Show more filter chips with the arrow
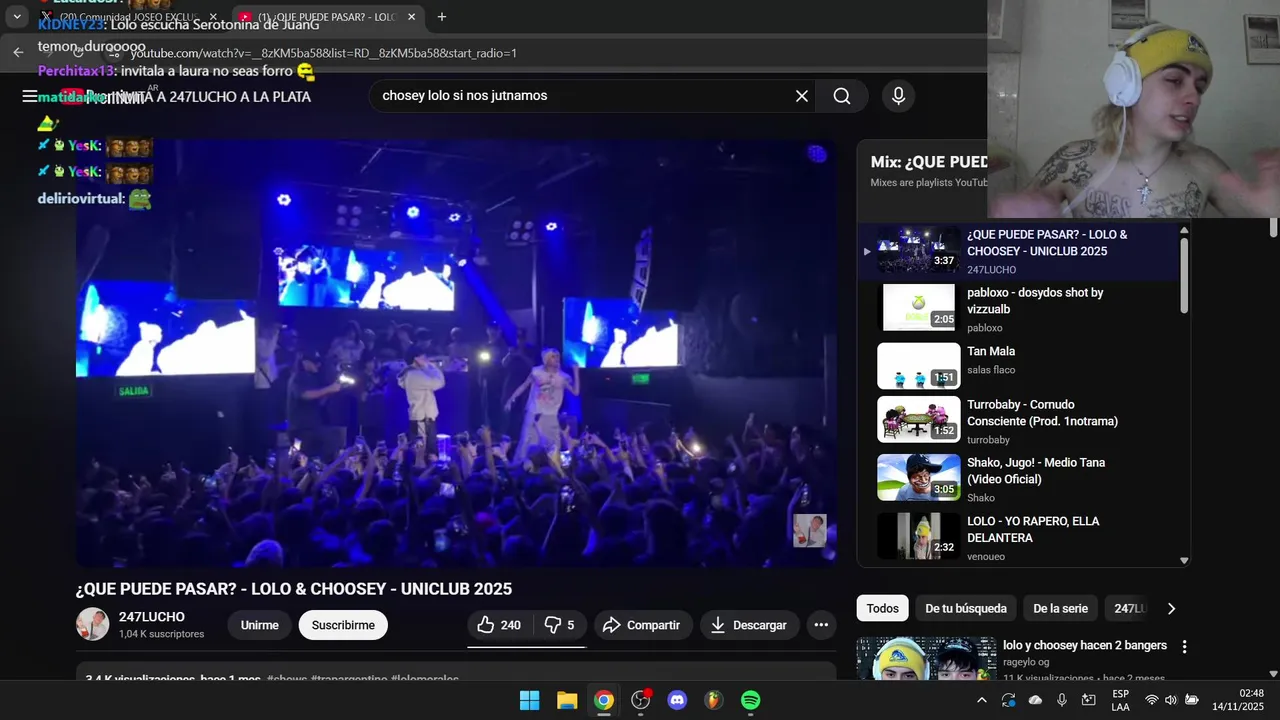Screen dimensions: 1280x720 1171,608
